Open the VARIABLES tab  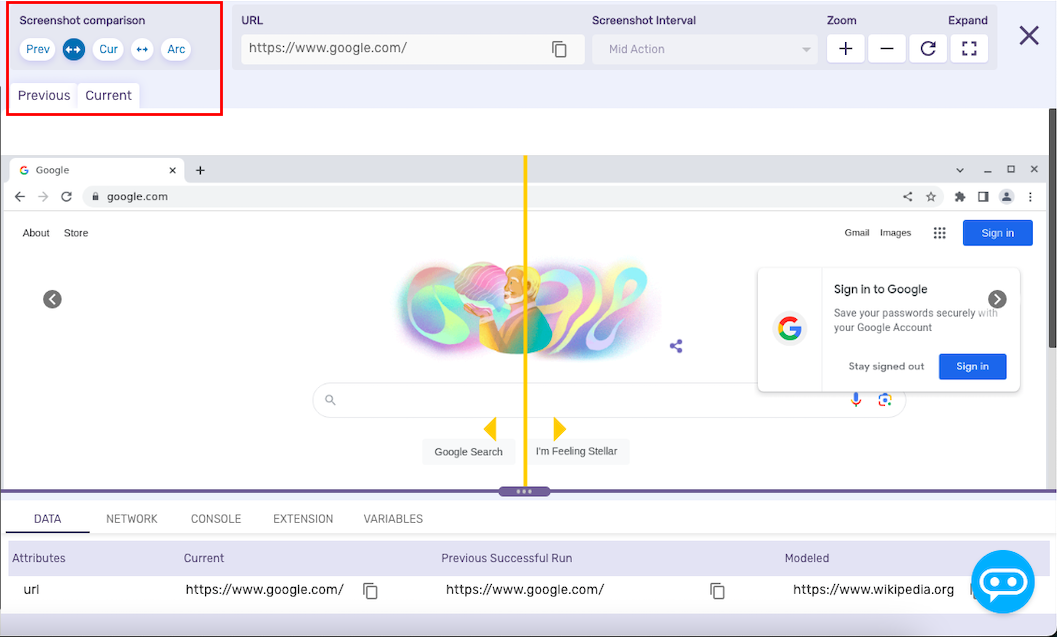(x=393, y=519)
